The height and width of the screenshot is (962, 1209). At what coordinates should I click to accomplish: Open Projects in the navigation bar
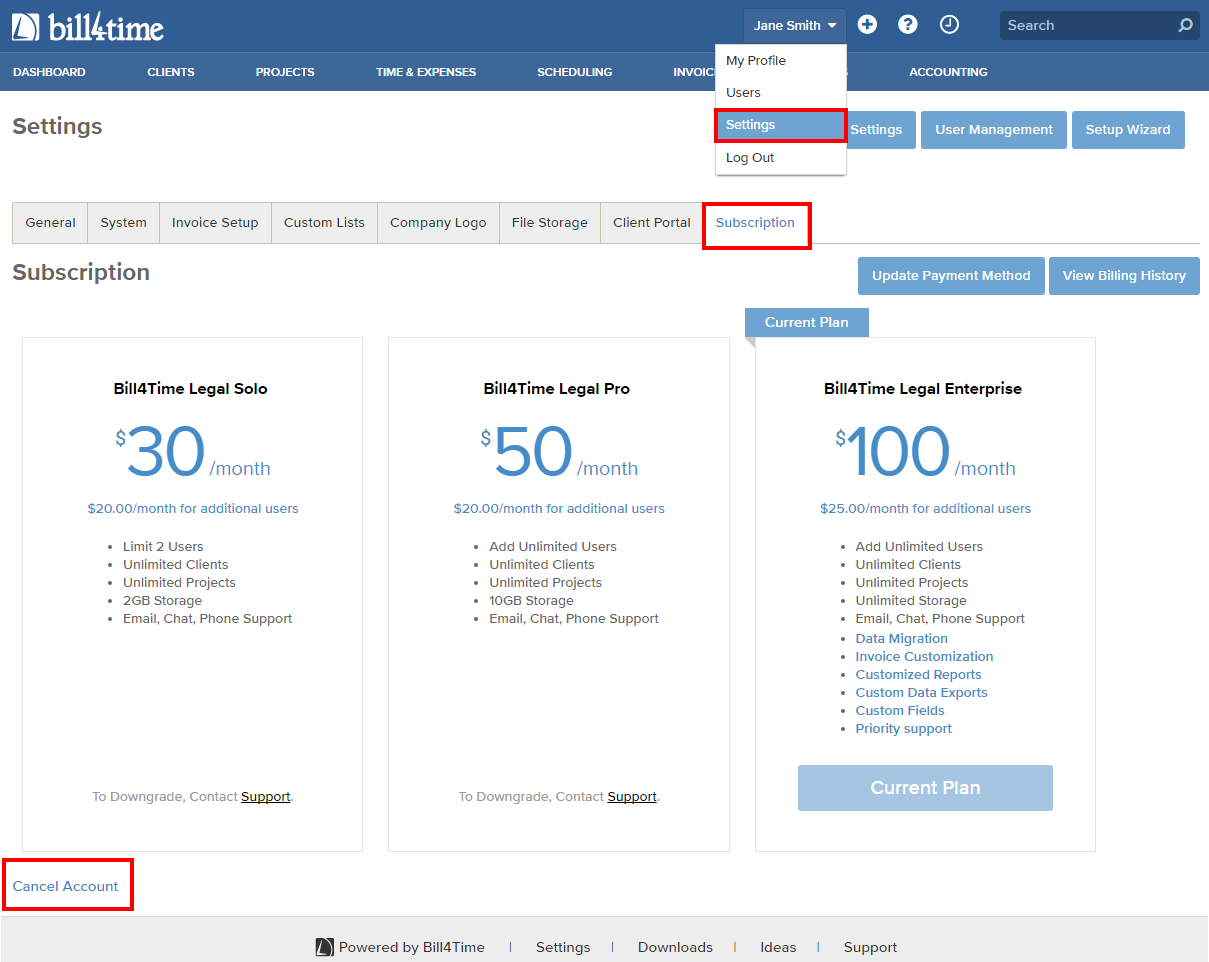(285, 72)
